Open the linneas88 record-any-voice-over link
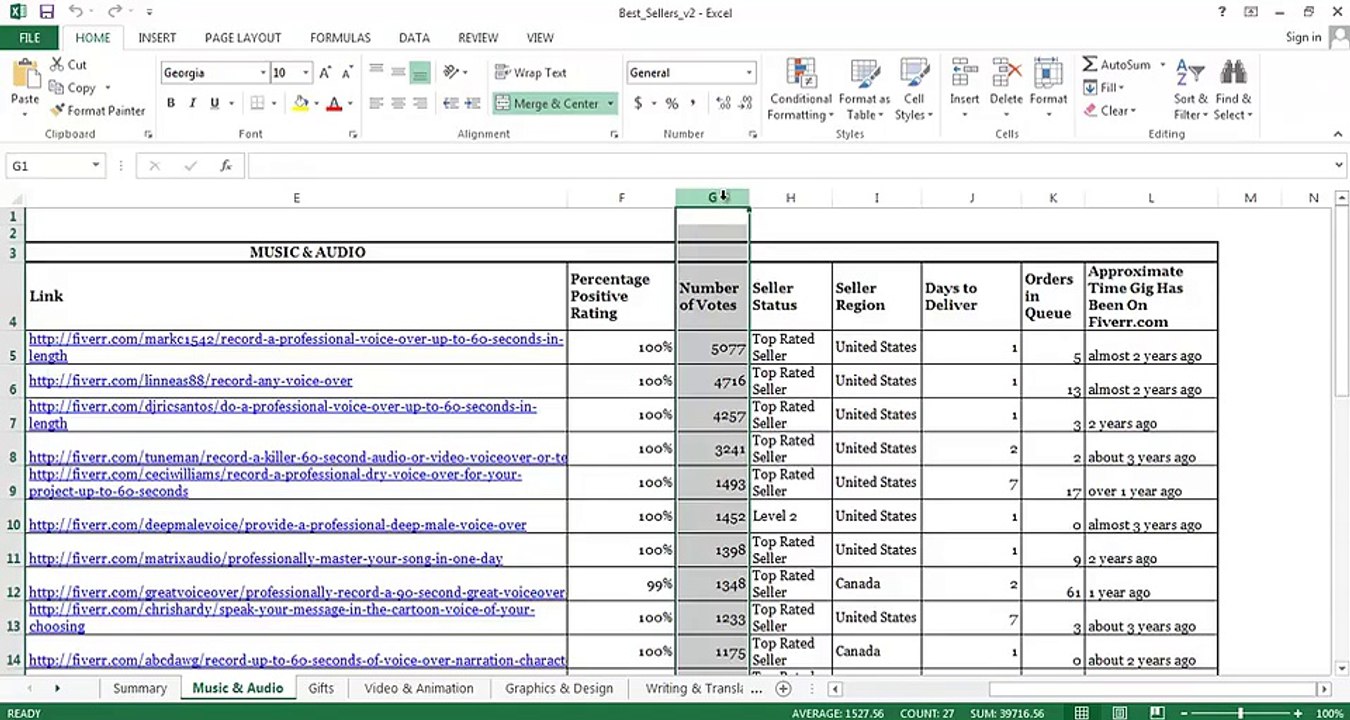 click(x=190, y=381)
